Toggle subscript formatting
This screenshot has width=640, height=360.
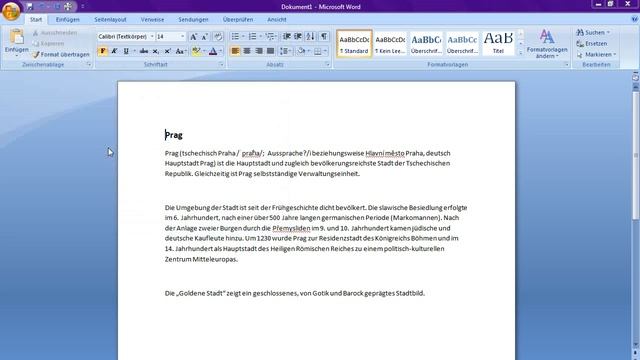click(x=156, y=51)
